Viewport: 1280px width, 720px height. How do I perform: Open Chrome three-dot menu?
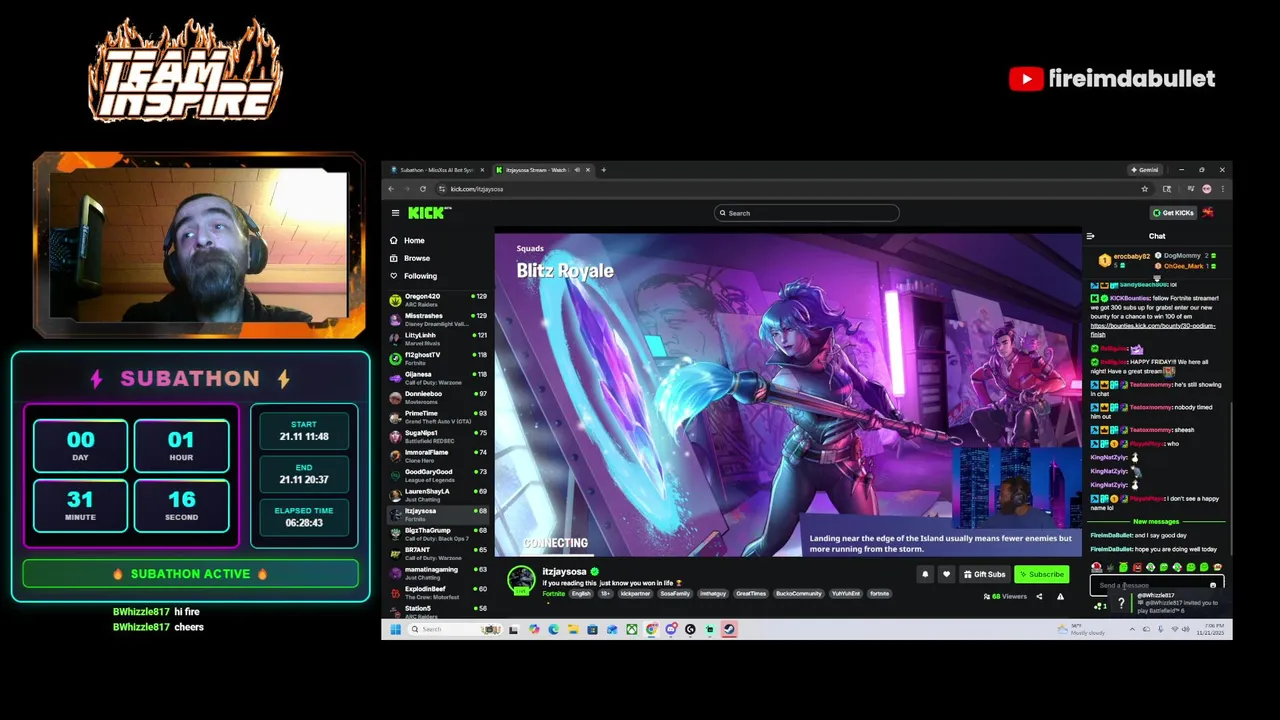(x=1222, y=189)
